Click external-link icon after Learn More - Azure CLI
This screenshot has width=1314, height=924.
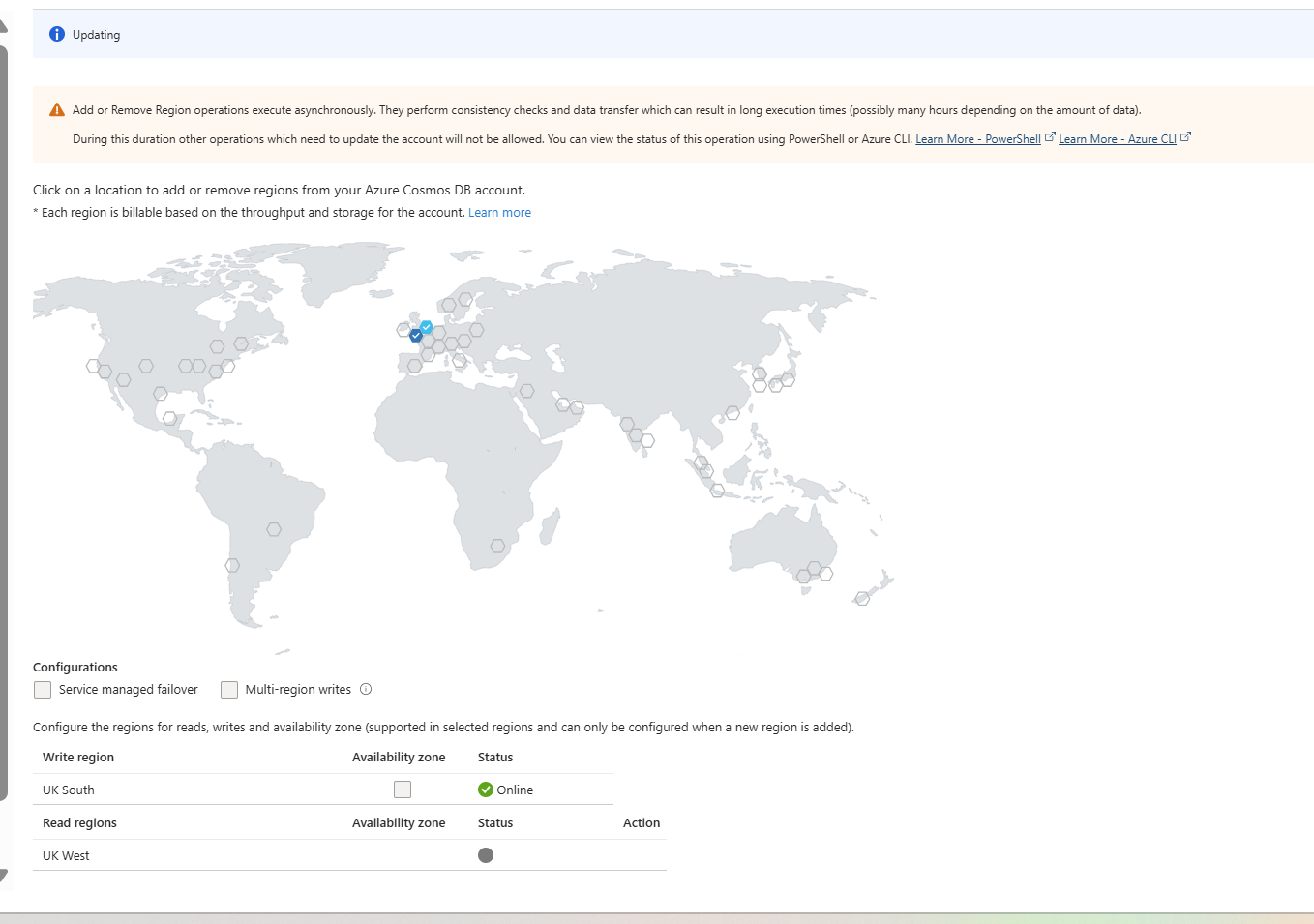tap(1185, 137)
